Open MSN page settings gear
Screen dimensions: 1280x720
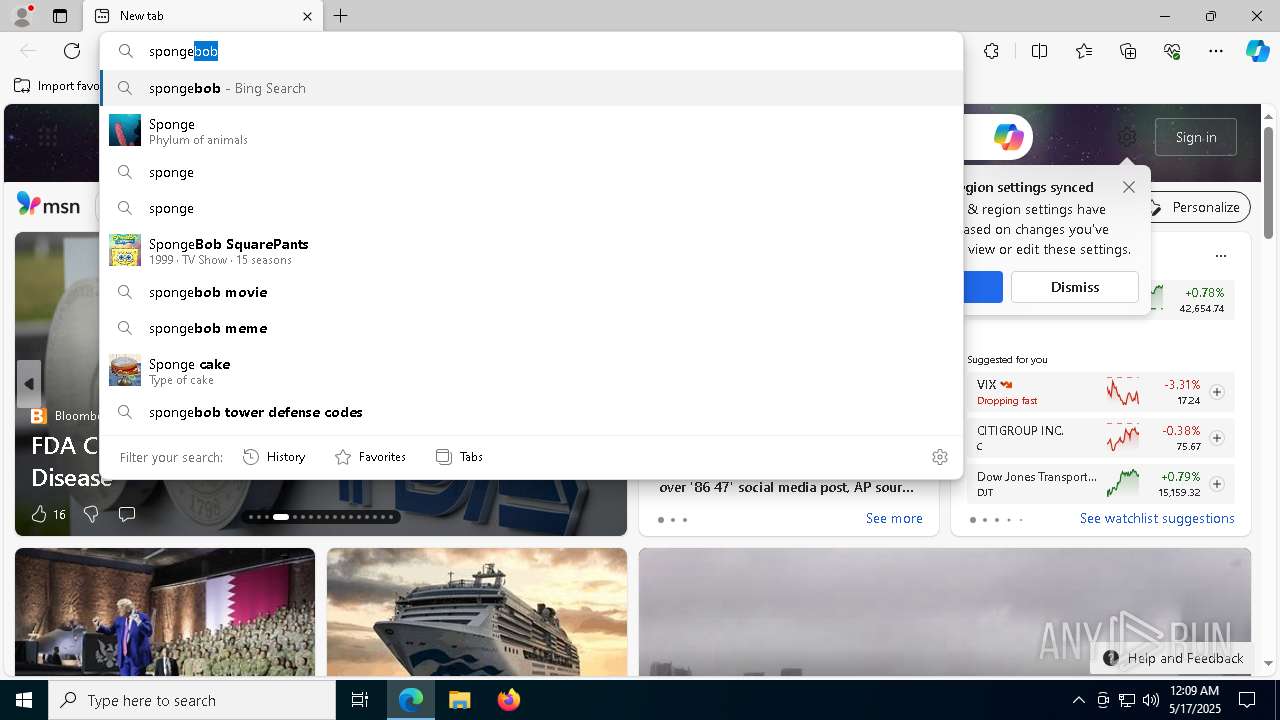[x=1127, y=137]
